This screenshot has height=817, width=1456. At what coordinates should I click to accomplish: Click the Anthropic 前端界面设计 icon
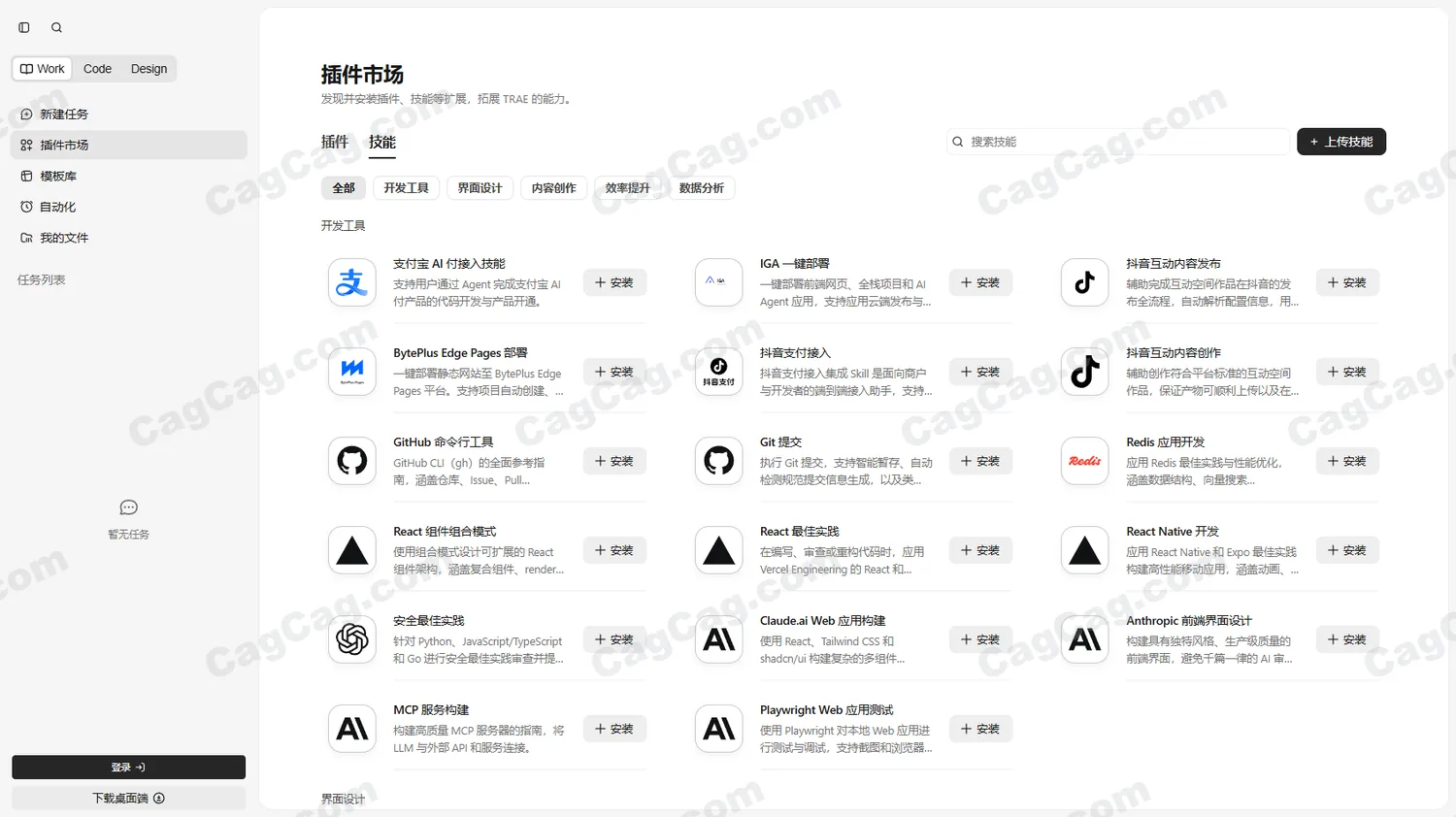tap(1085, 639)
